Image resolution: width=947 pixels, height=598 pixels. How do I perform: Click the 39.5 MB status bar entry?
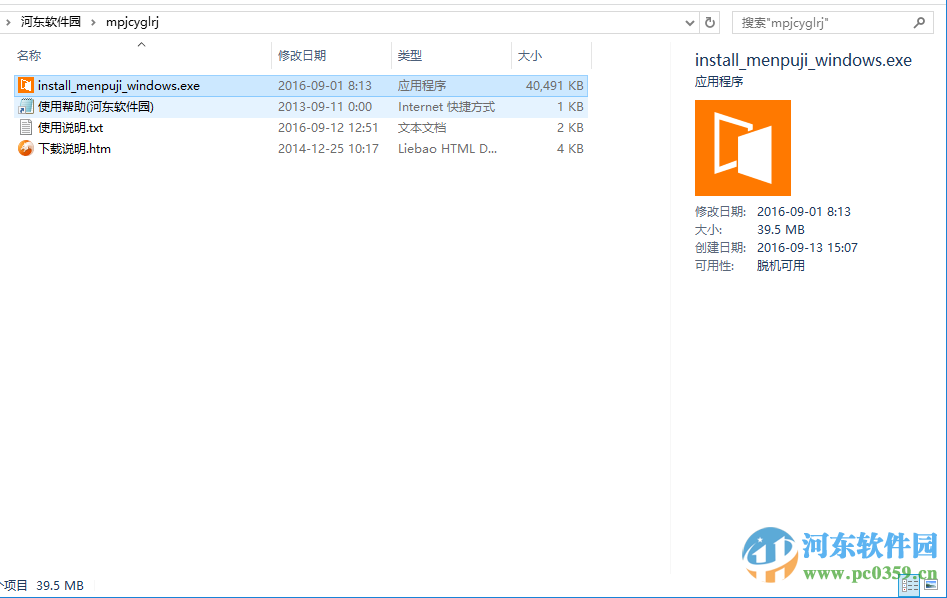point(60,585)
